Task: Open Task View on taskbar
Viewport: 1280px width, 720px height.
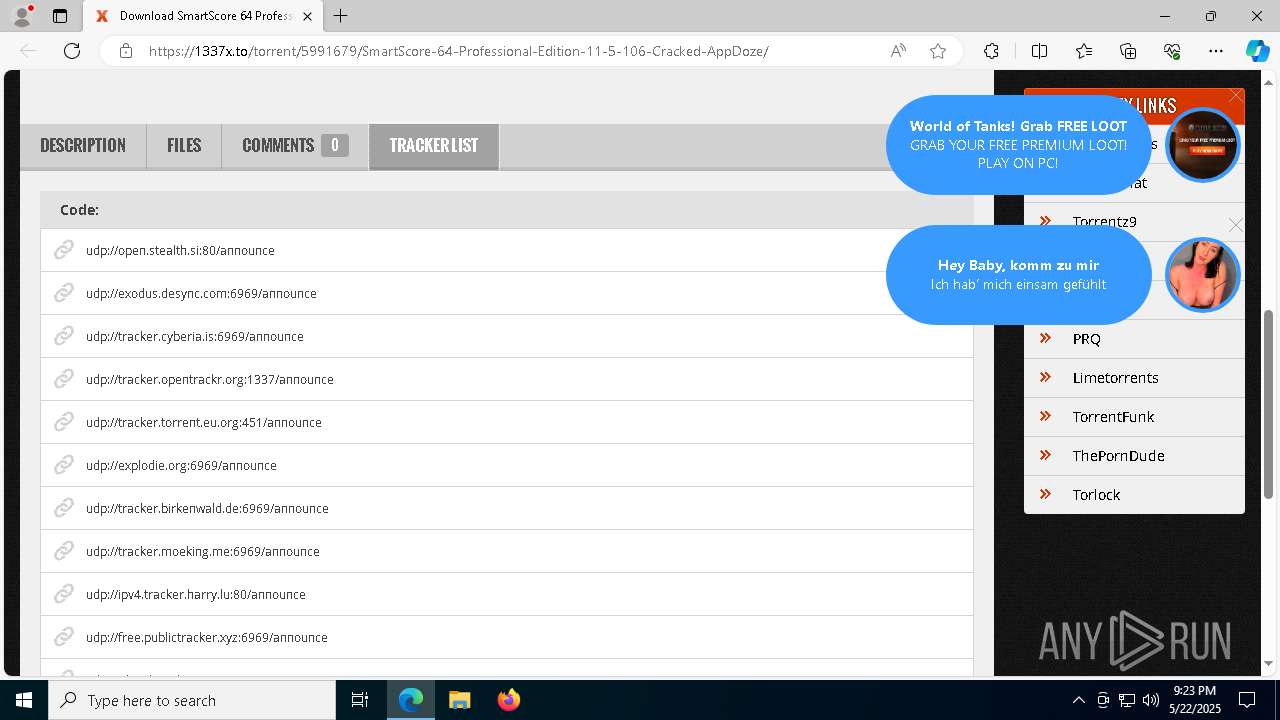Action: click(360, 700)
